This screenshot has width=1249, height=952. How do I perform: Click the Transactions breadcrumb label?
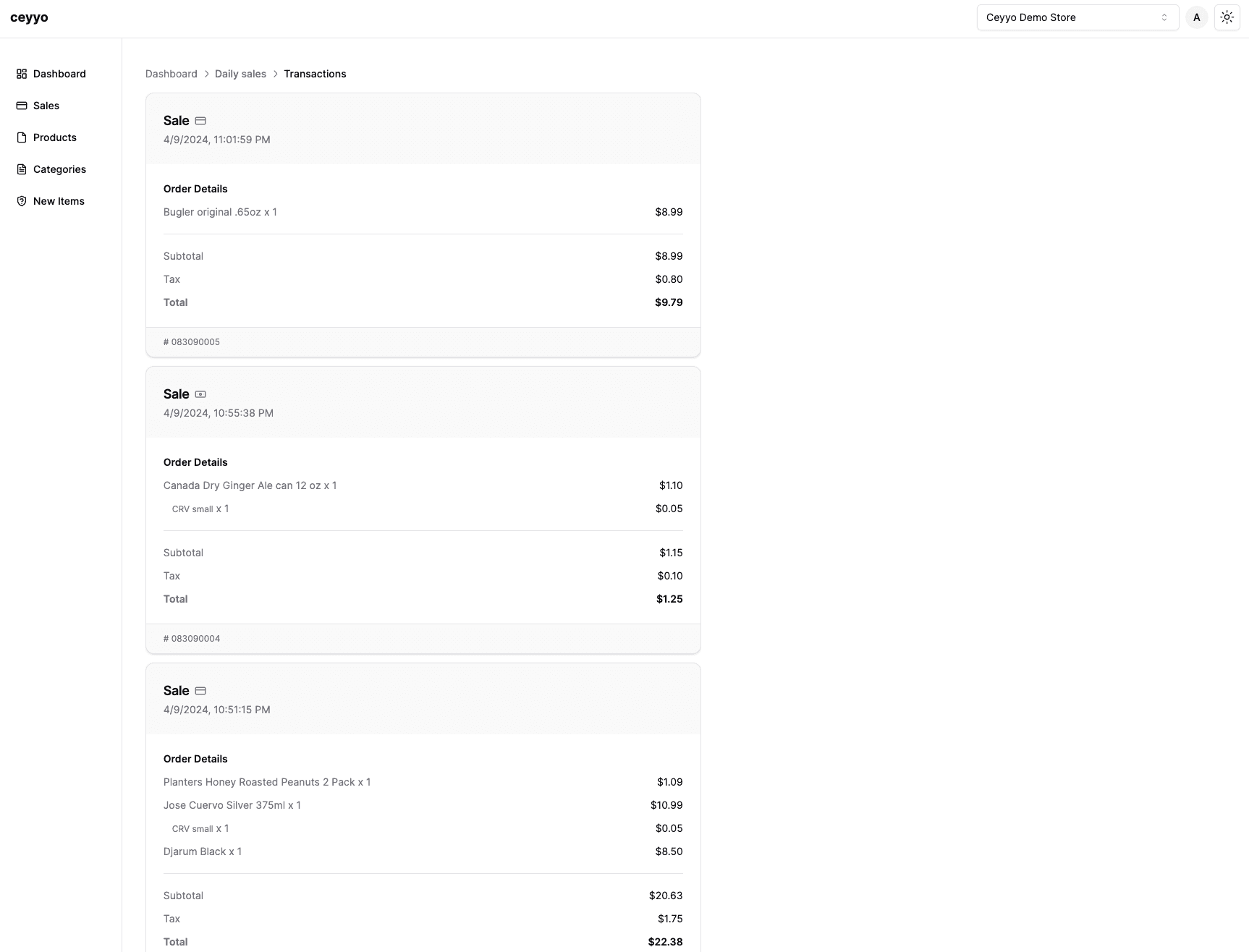tap(315, 74)
